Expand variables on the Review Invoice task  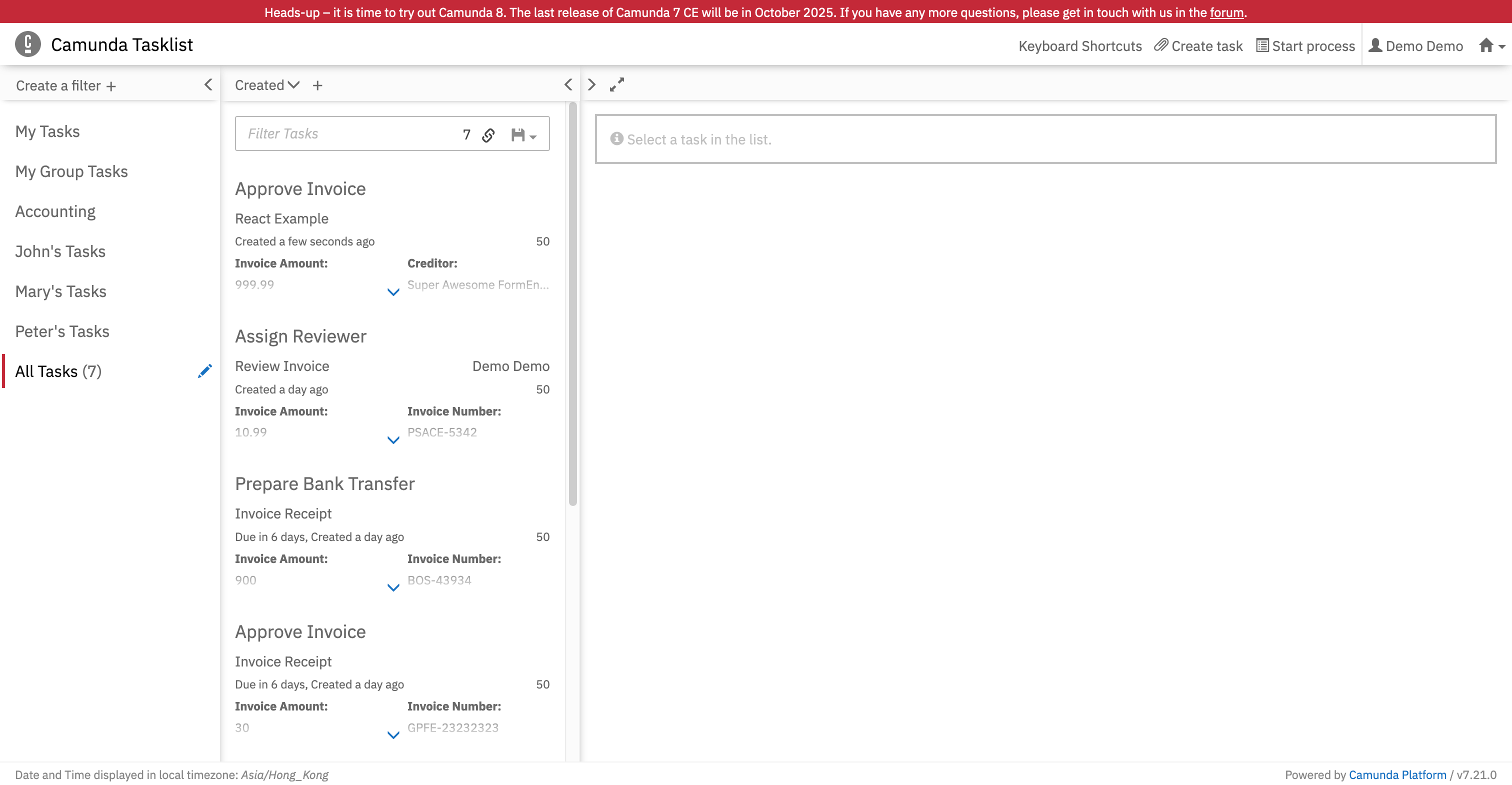[392, 440]
